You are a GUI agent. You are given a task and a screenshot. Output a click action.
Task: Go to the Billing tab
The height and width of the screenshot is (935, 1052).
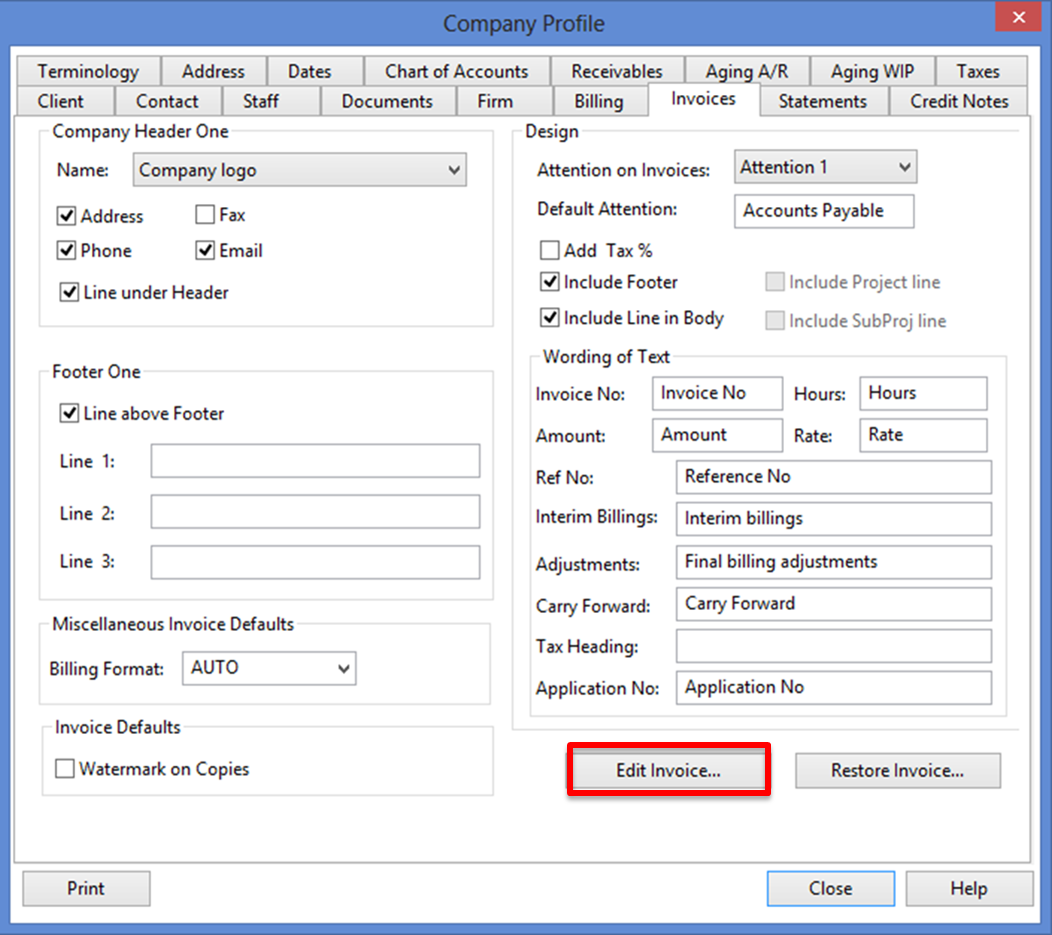pos(598,101)
